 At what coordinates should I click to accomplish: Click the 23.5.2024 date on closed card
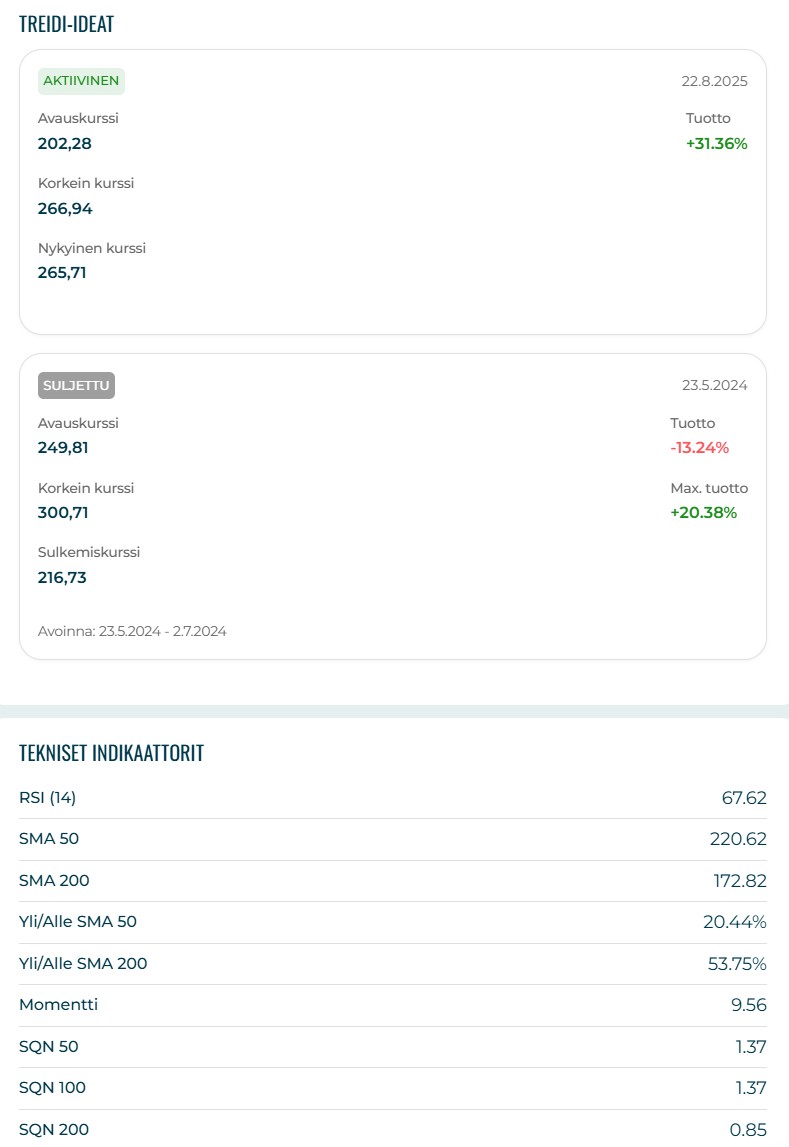click(714, 386)
